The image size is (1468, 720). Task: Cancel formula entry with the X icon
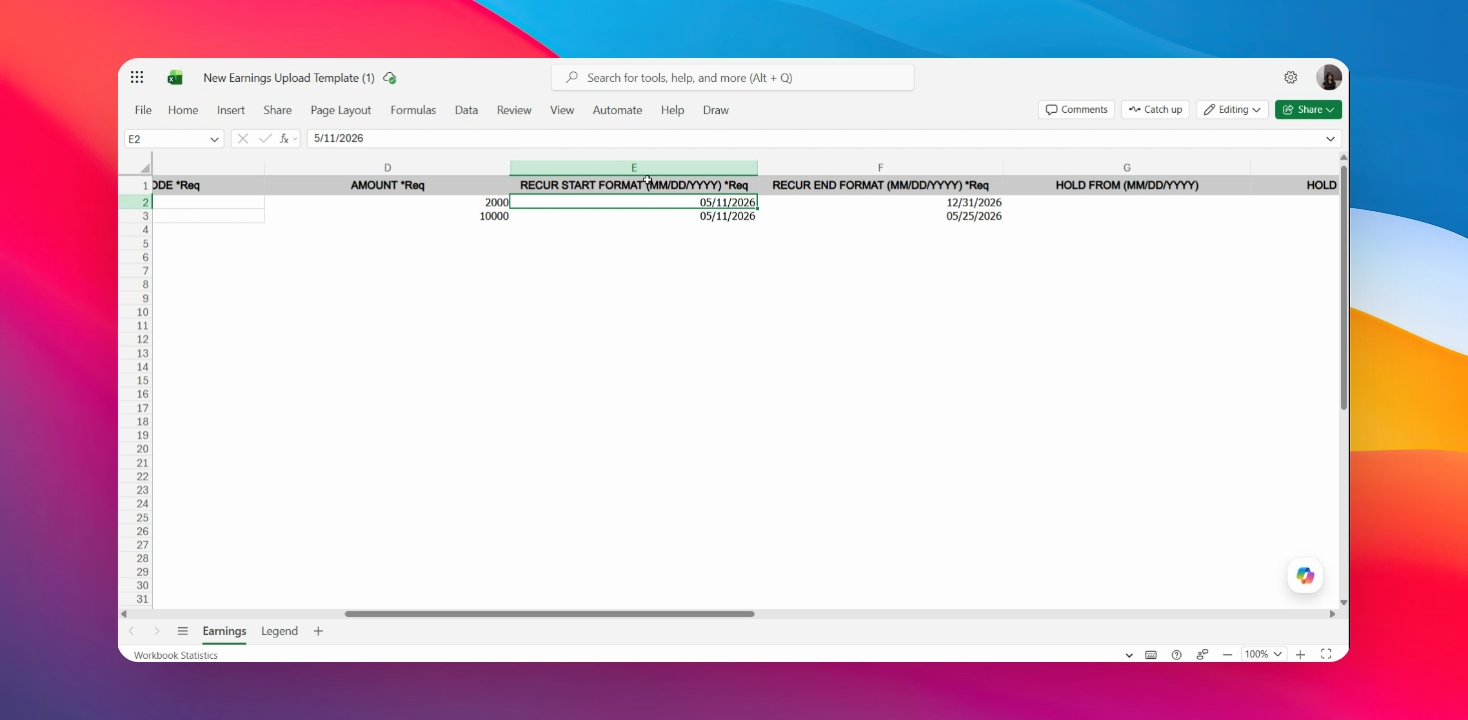click(243, 139)
